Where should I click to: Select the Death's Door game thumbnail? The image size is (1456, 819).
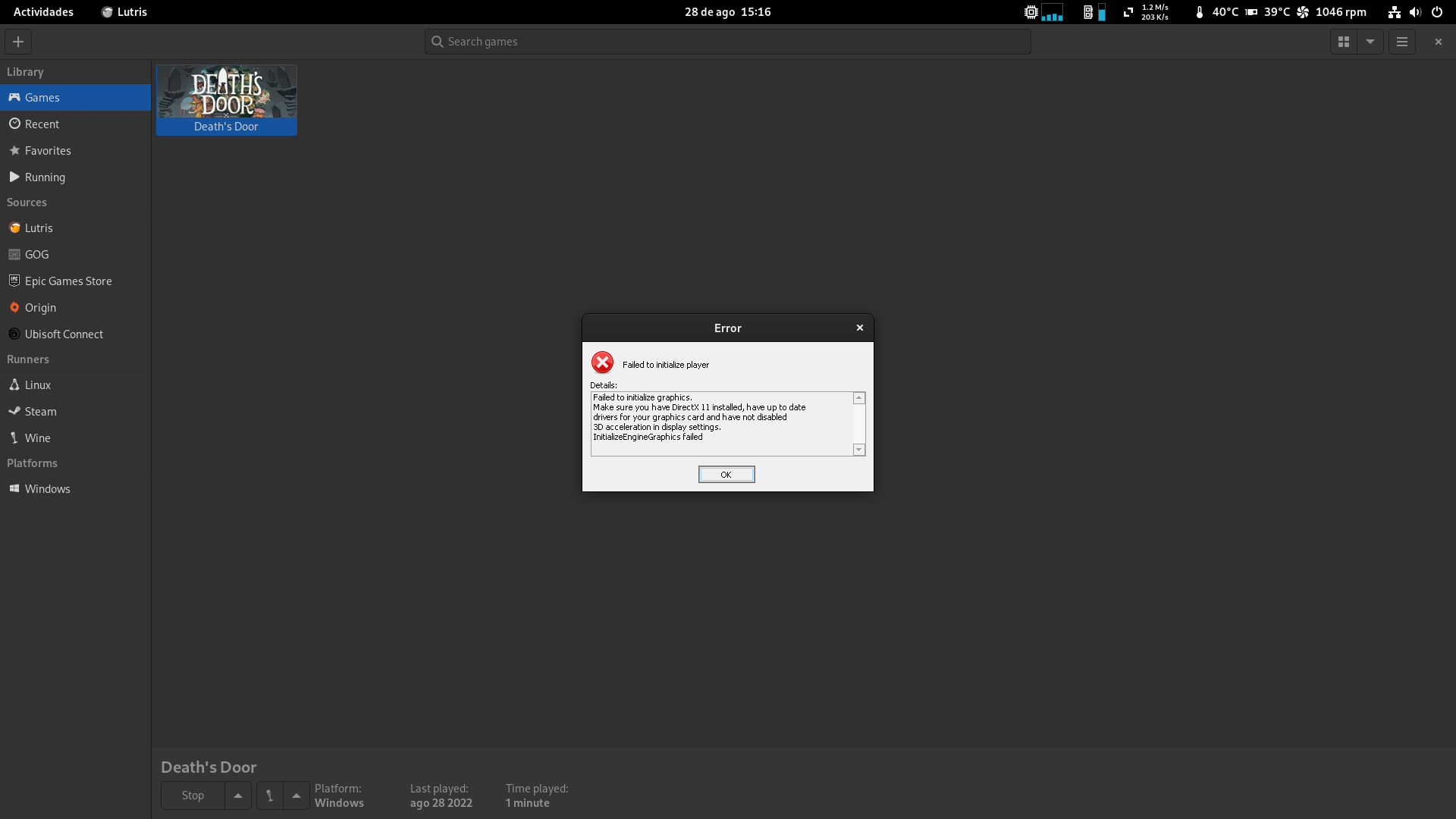tap(226, 92)
